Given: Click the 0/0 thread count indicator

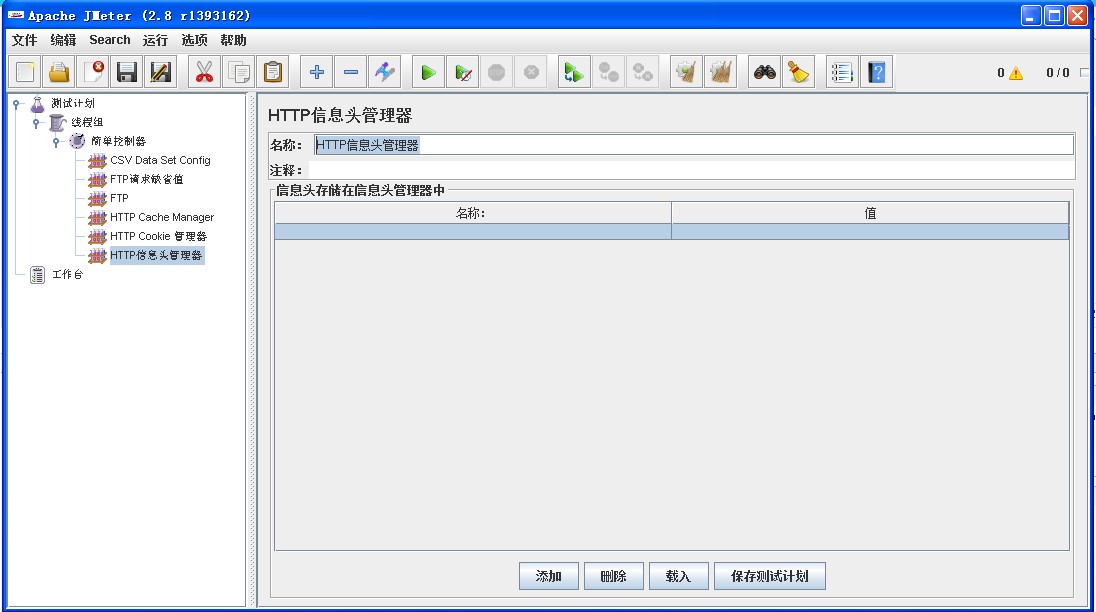Looking at the screenshot, I should coord(1058,73).
